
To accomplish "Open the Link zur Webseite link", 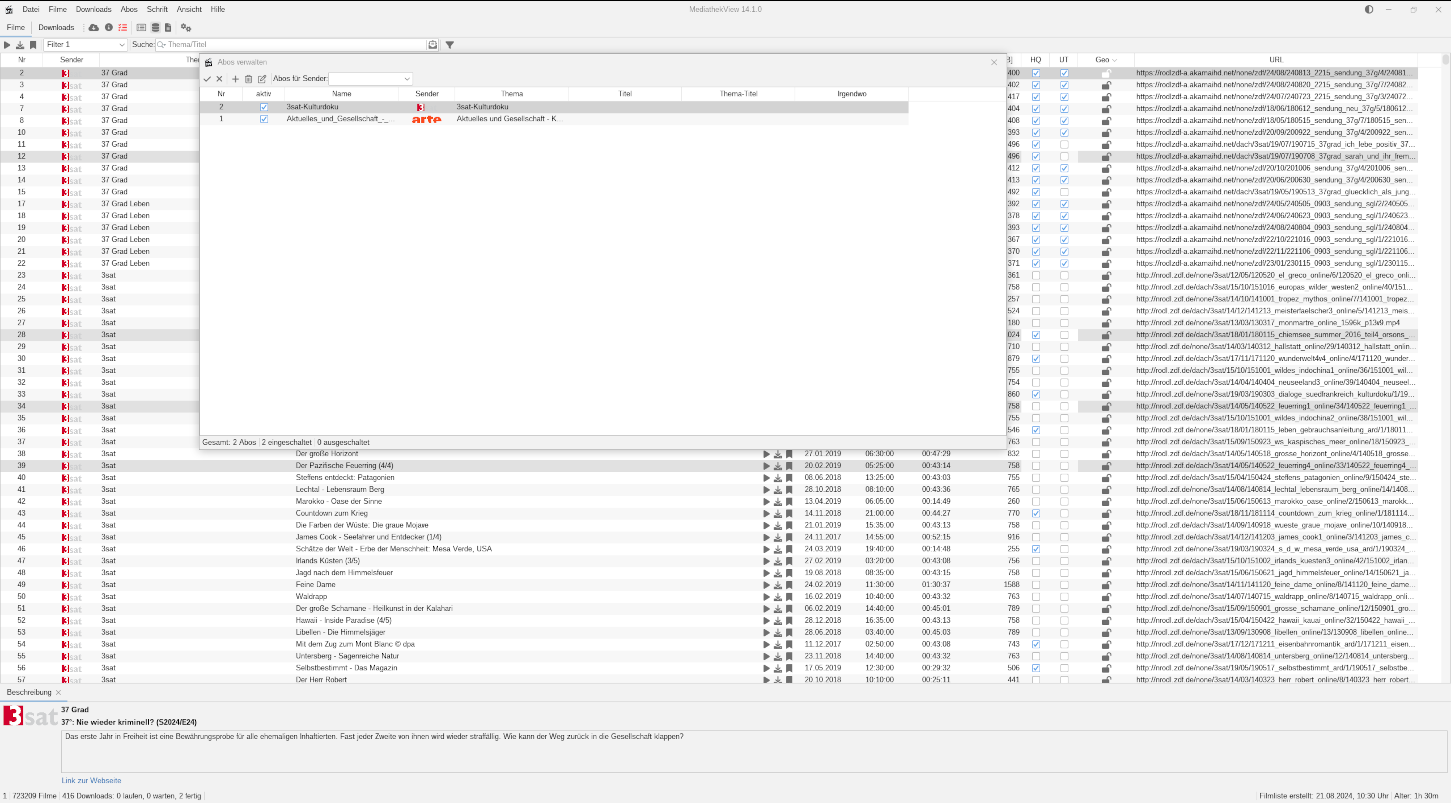I will pyautogui.click(x=91, y=780).
